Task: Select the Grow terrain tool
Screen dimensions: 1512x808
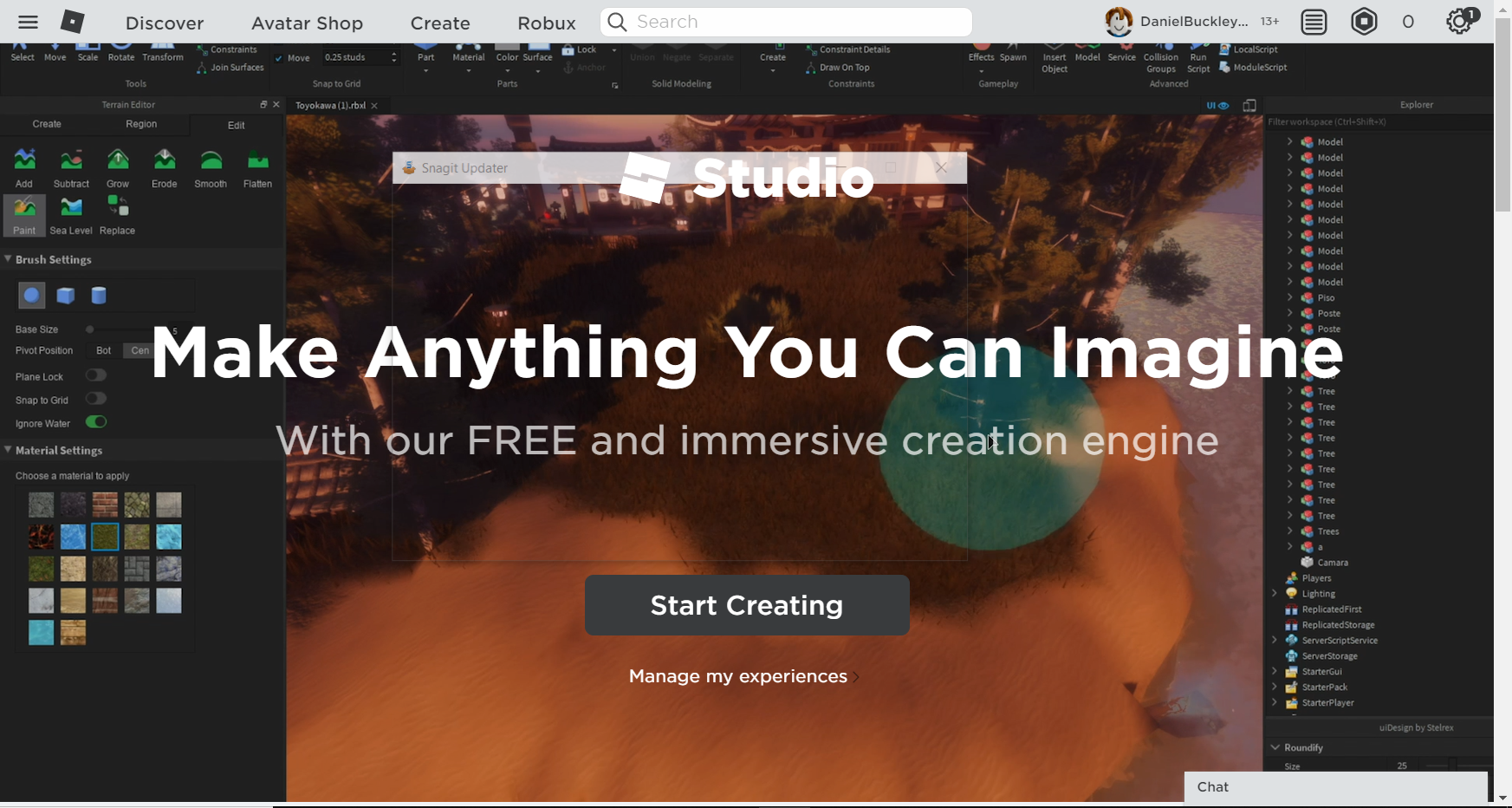Action: 118,168
